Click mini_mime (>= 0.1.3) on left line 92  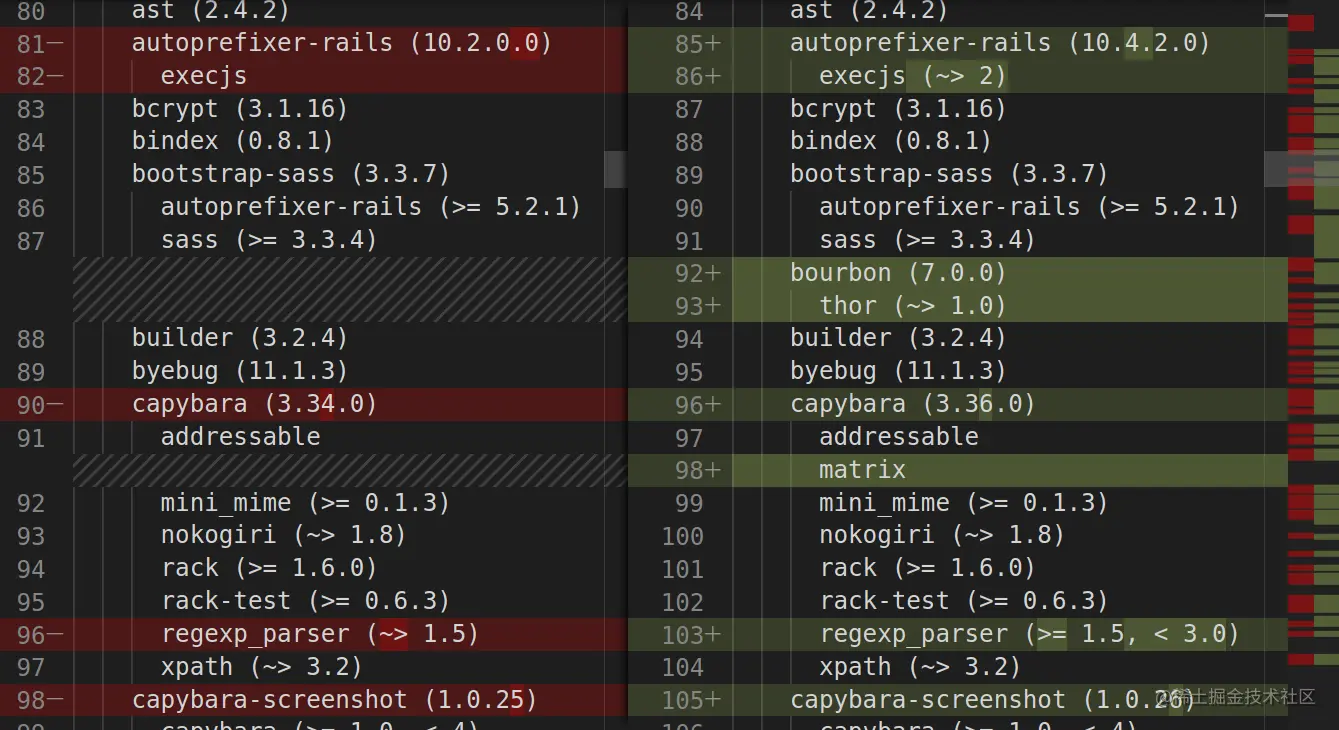(x=305, y=503)
